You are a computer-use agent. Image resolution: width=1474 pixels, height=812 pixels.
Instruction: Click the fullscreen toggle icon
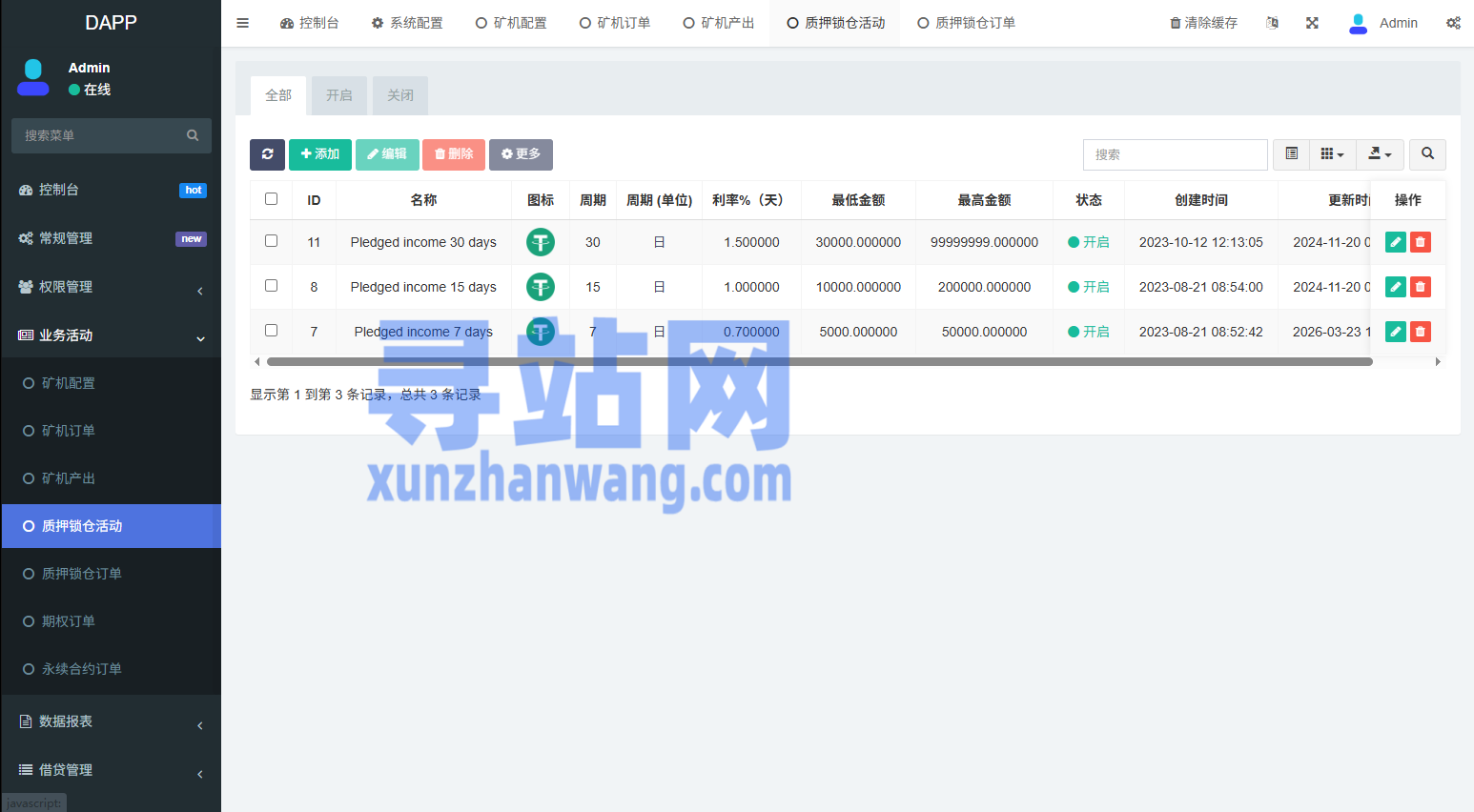pyautogui.click(x=1312, y=23)
